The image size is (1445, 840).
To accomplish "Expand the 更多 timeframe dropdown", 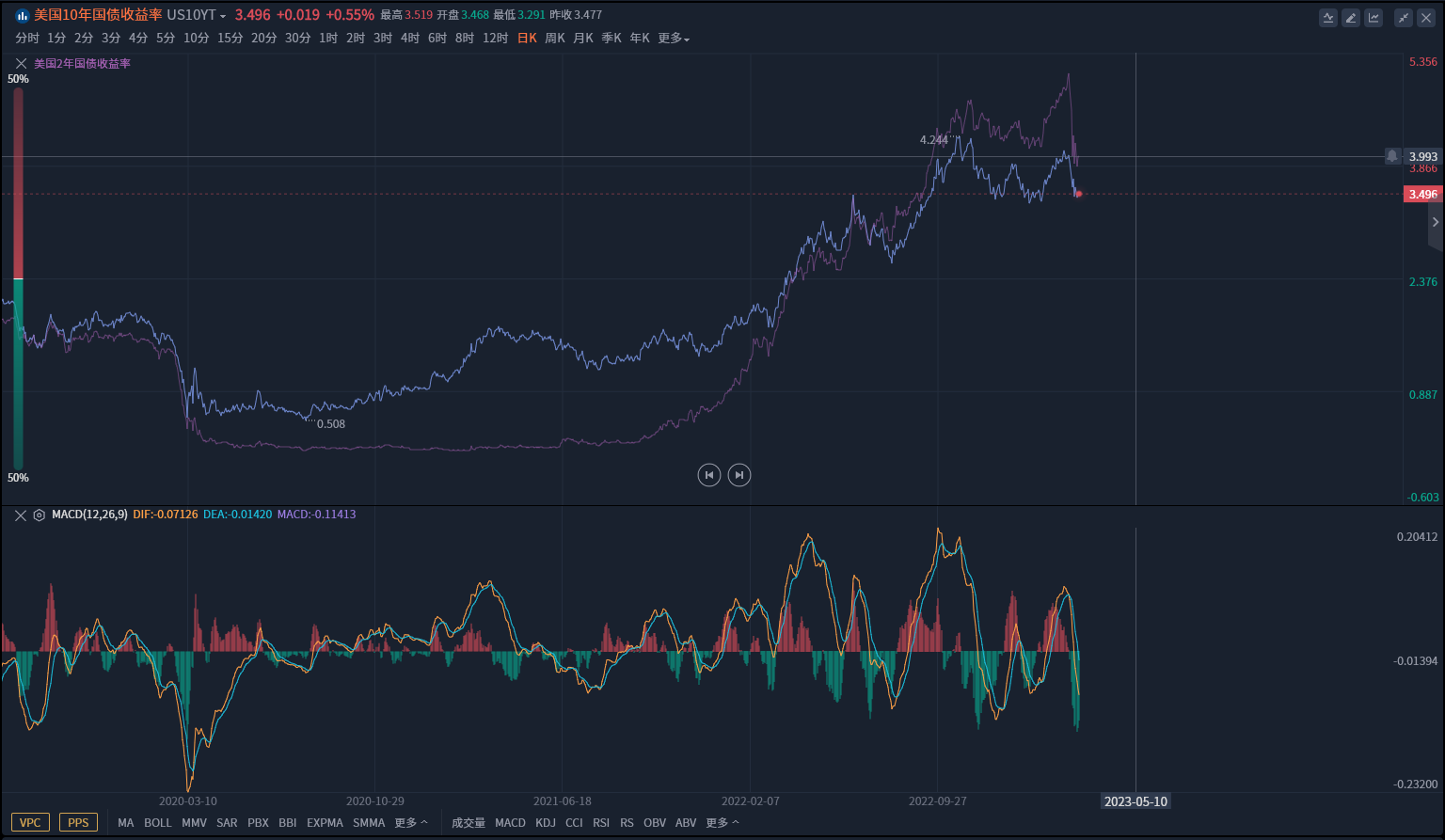I will (x=674, y=39).
